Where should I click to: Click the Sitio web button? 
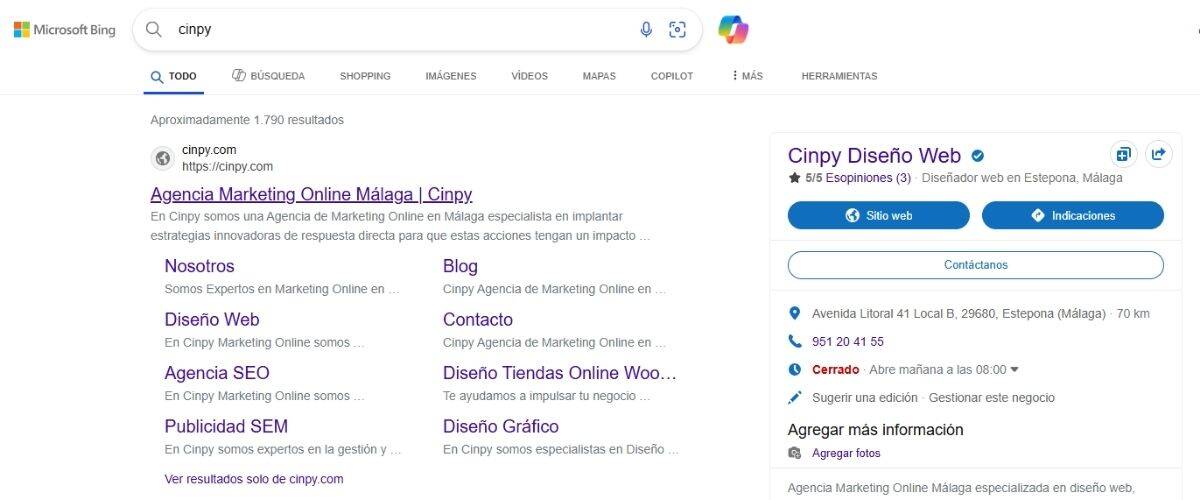point(879,215)
